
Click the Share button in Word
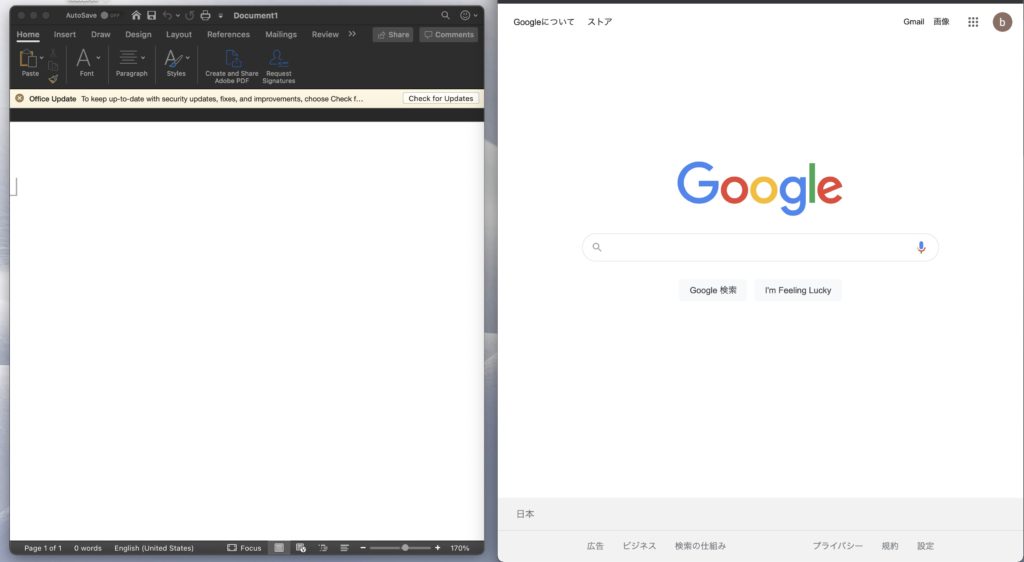393,35
